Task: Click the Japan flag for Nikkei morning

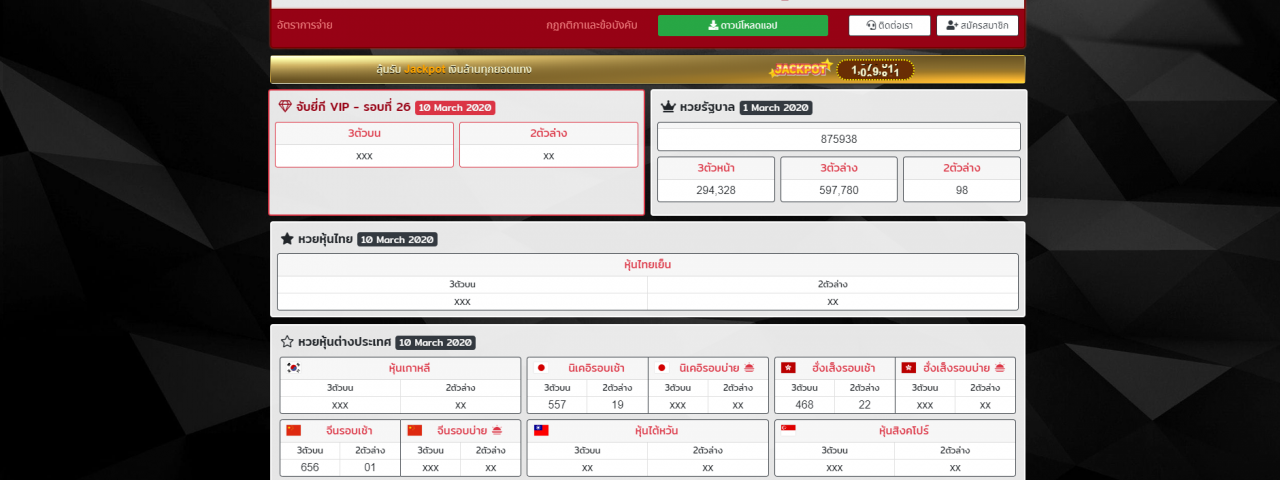Action: point(541,368)
